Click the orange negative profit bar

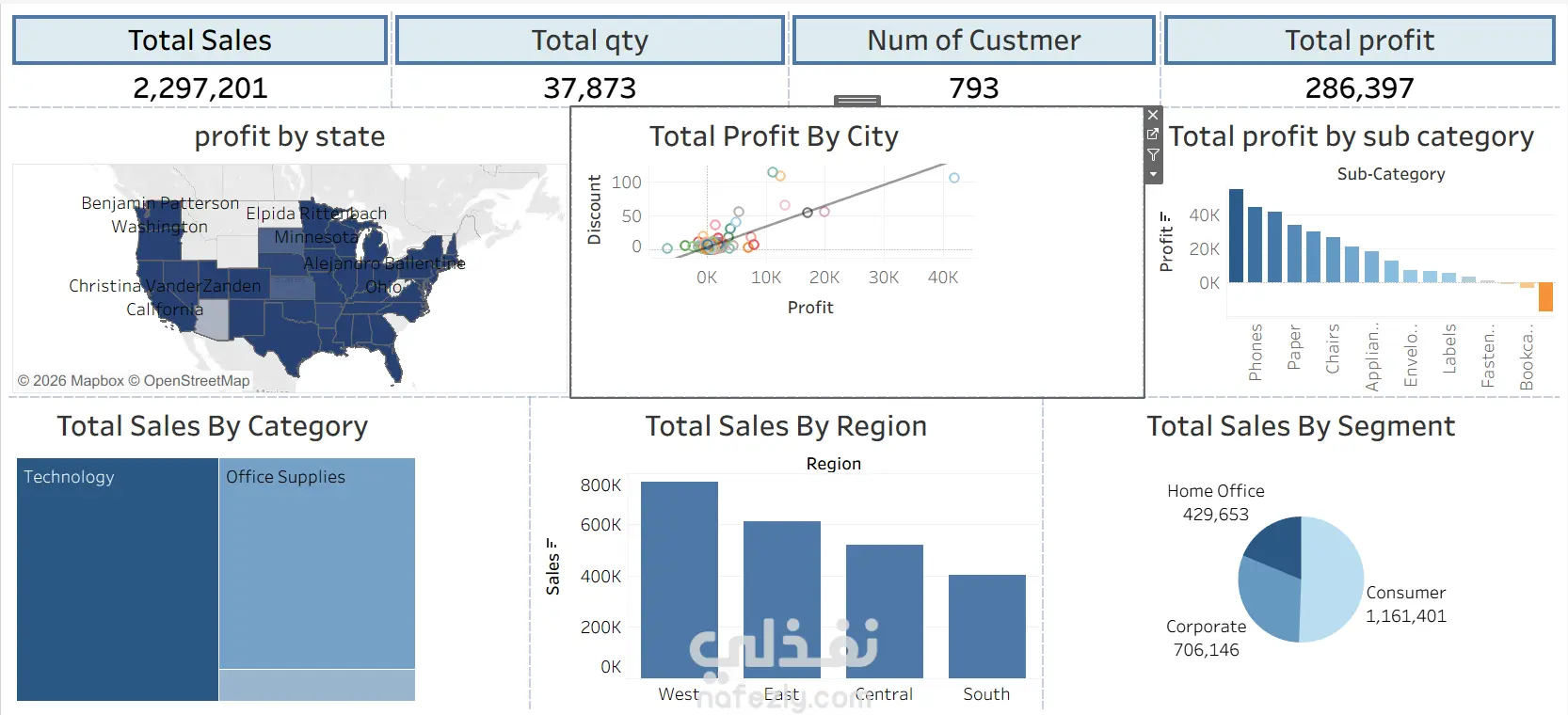(x=1545, y=296)
